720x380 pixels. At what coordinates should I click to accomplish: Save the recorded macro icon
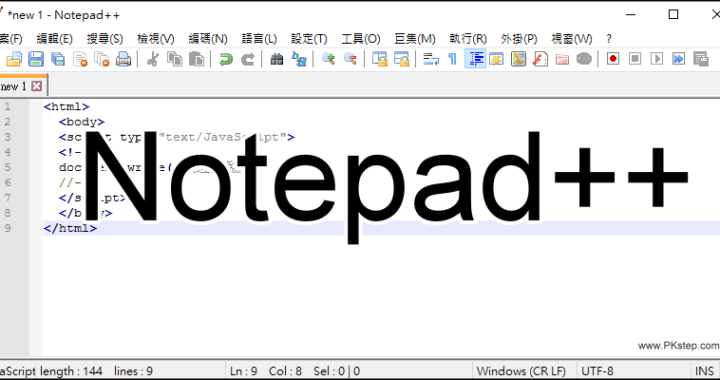click(x=701, y=59)
